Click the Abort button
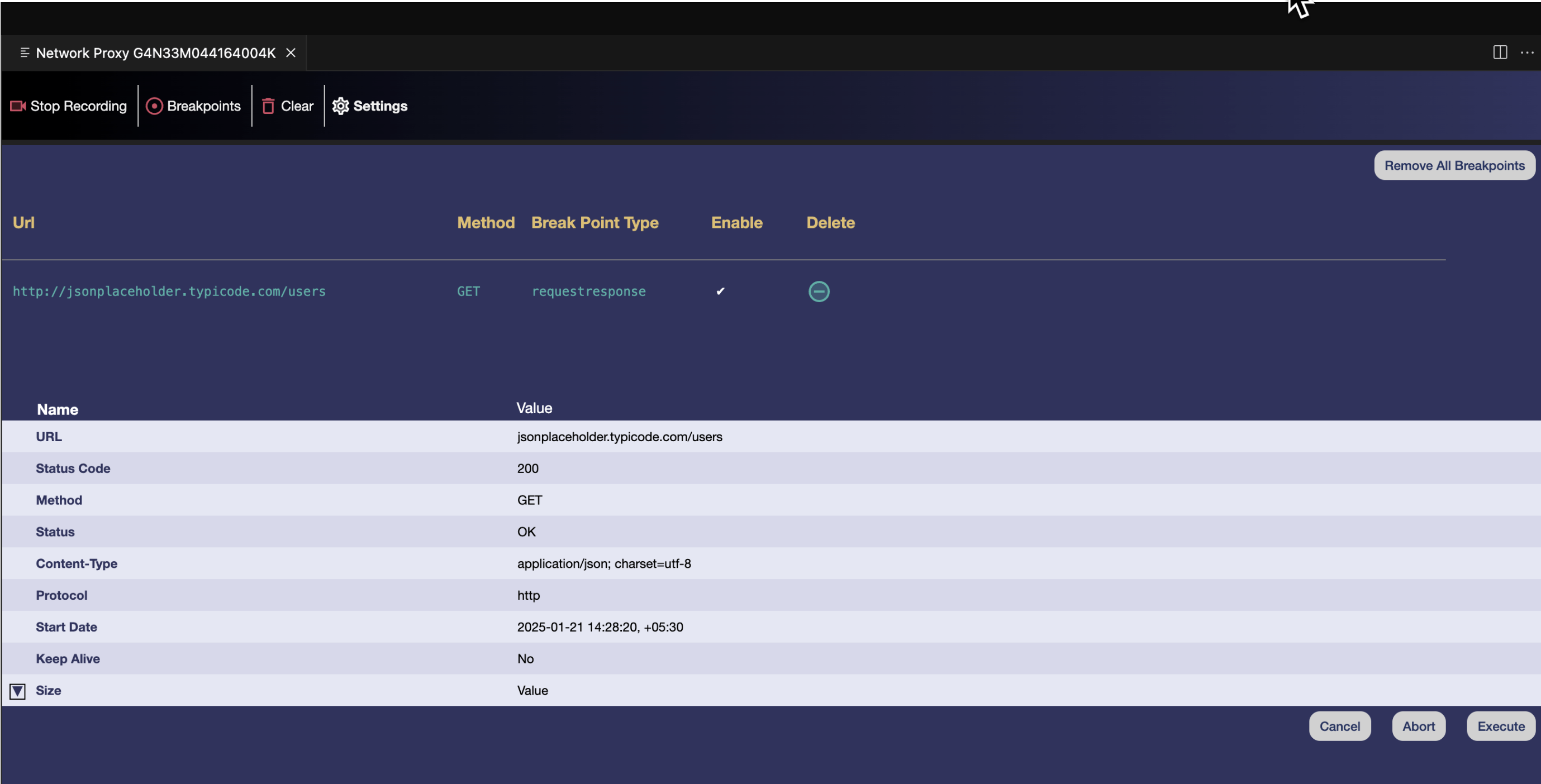The height and width of the screenshot is (784, 1541). 1419,726
